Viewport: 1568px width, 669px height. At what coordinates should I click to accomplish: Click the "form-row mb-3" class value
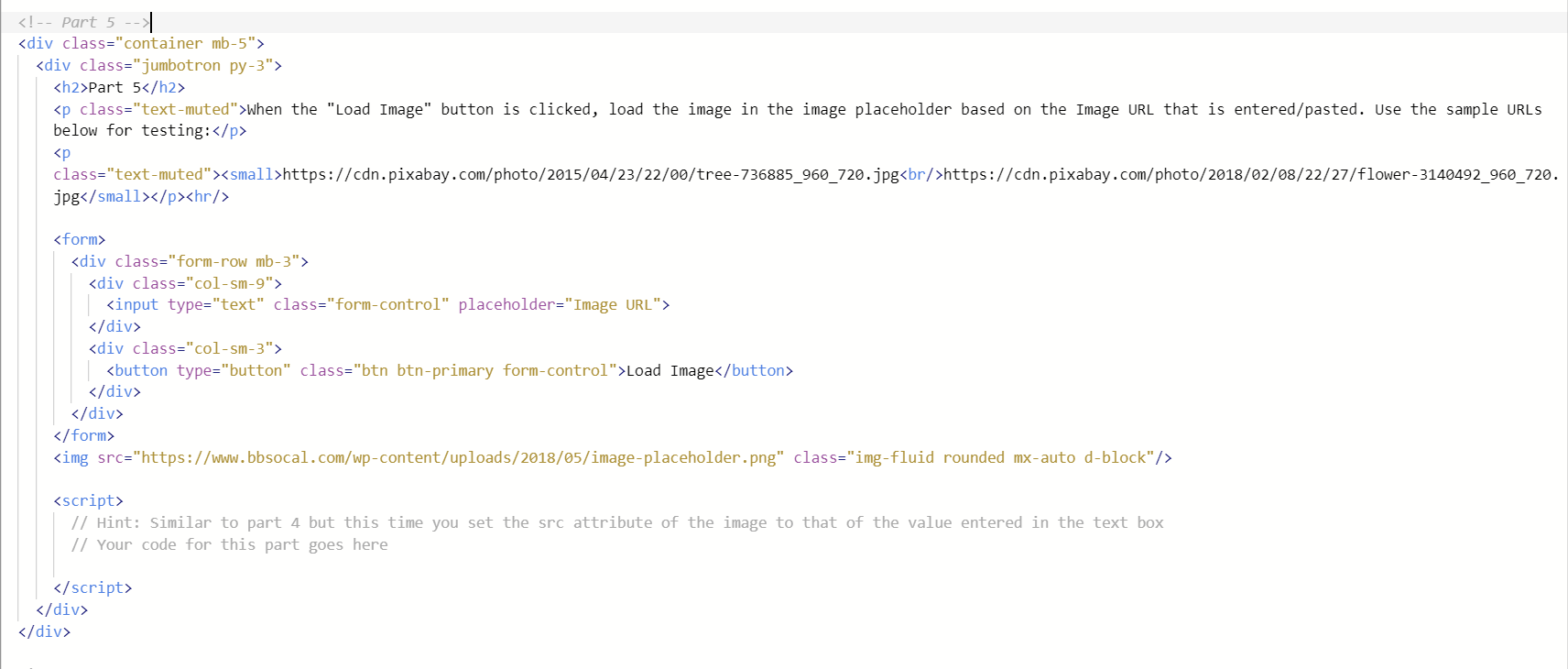pos(234,261)
